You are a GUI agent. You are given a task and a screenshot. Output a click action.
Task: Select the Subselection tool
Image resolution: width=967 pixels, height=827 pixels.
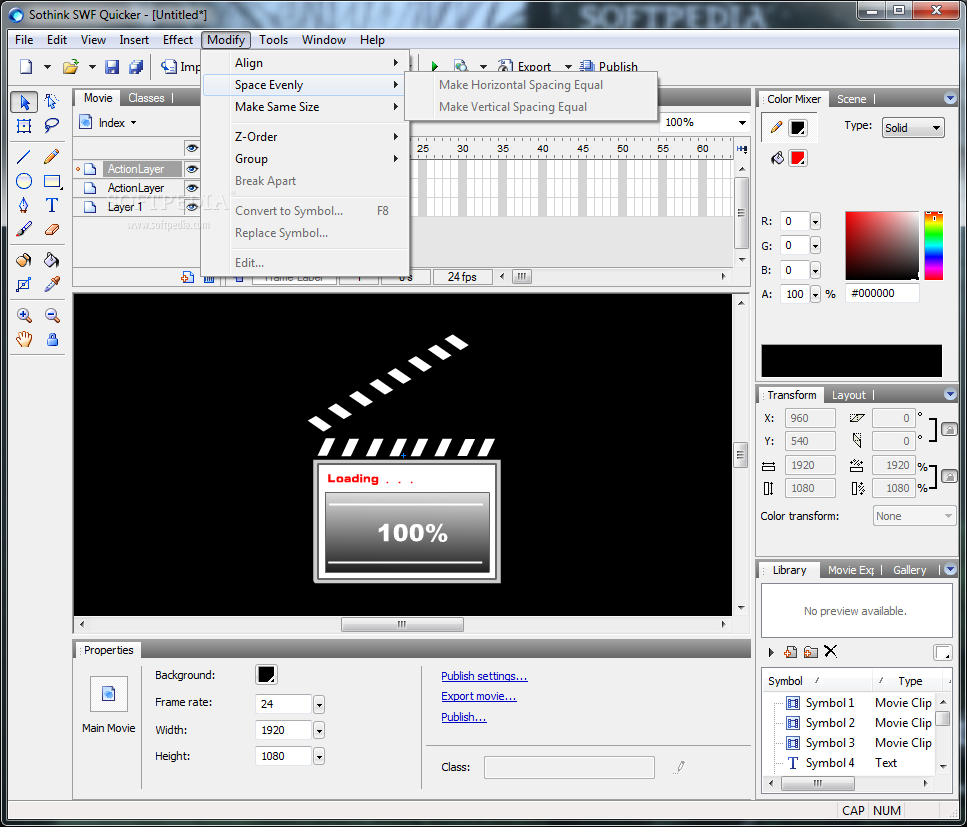(x=52, y=102)
